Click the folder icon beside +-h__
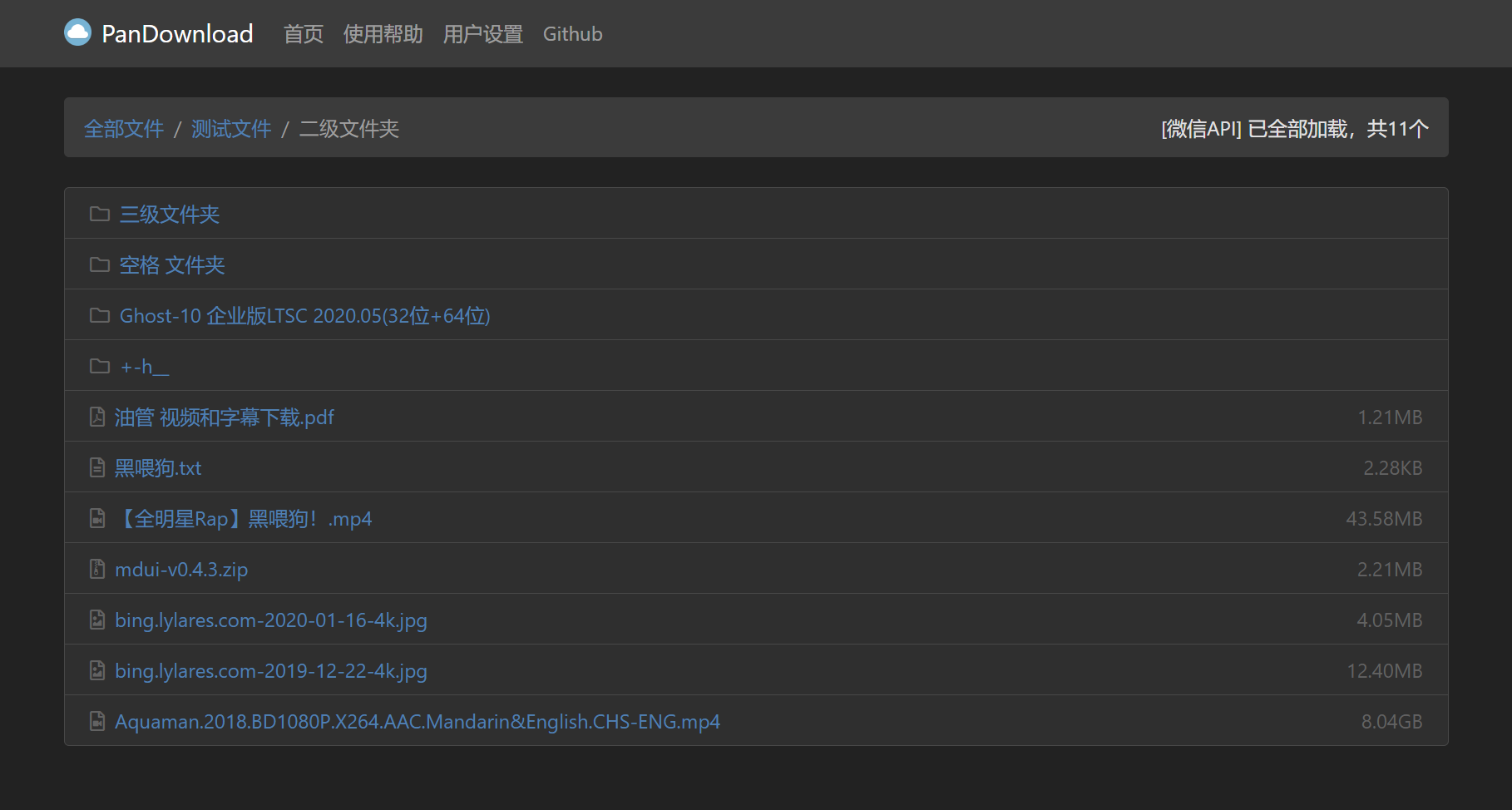Viewport: 1512px width, 810px height. point(100,367)
